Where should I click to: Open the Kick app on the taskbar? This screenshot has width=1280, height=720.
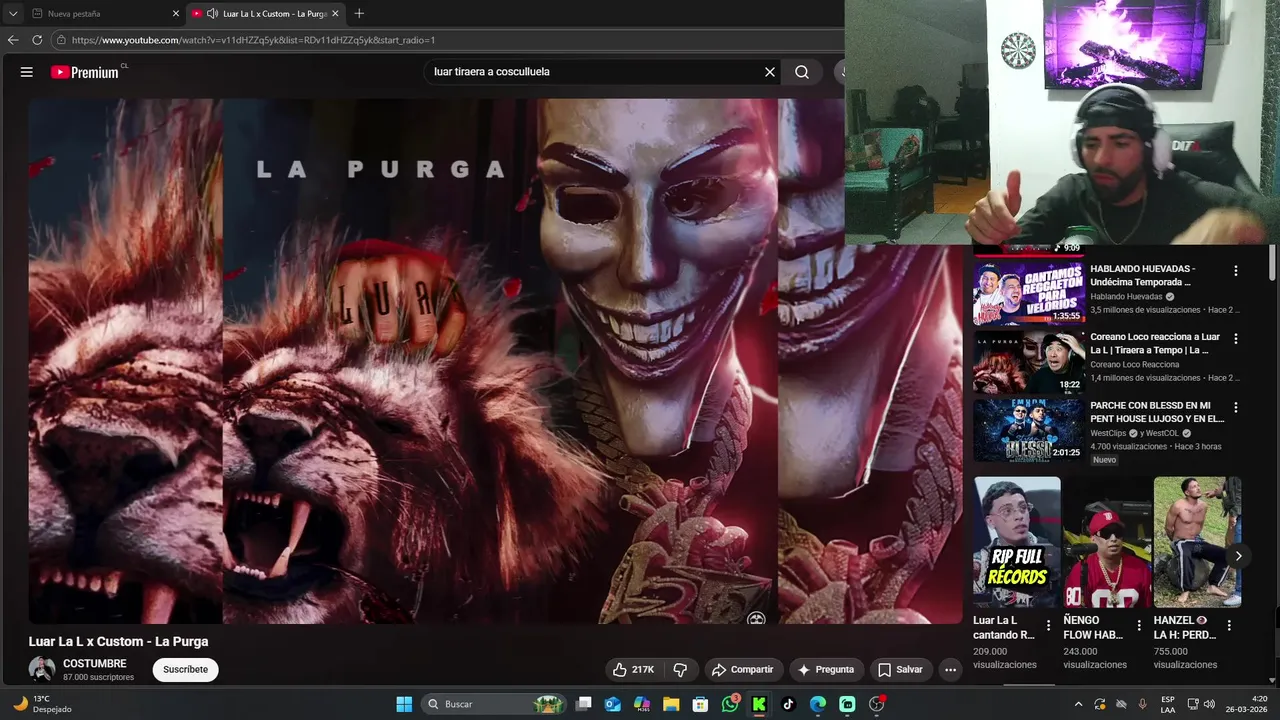[759, 704]
